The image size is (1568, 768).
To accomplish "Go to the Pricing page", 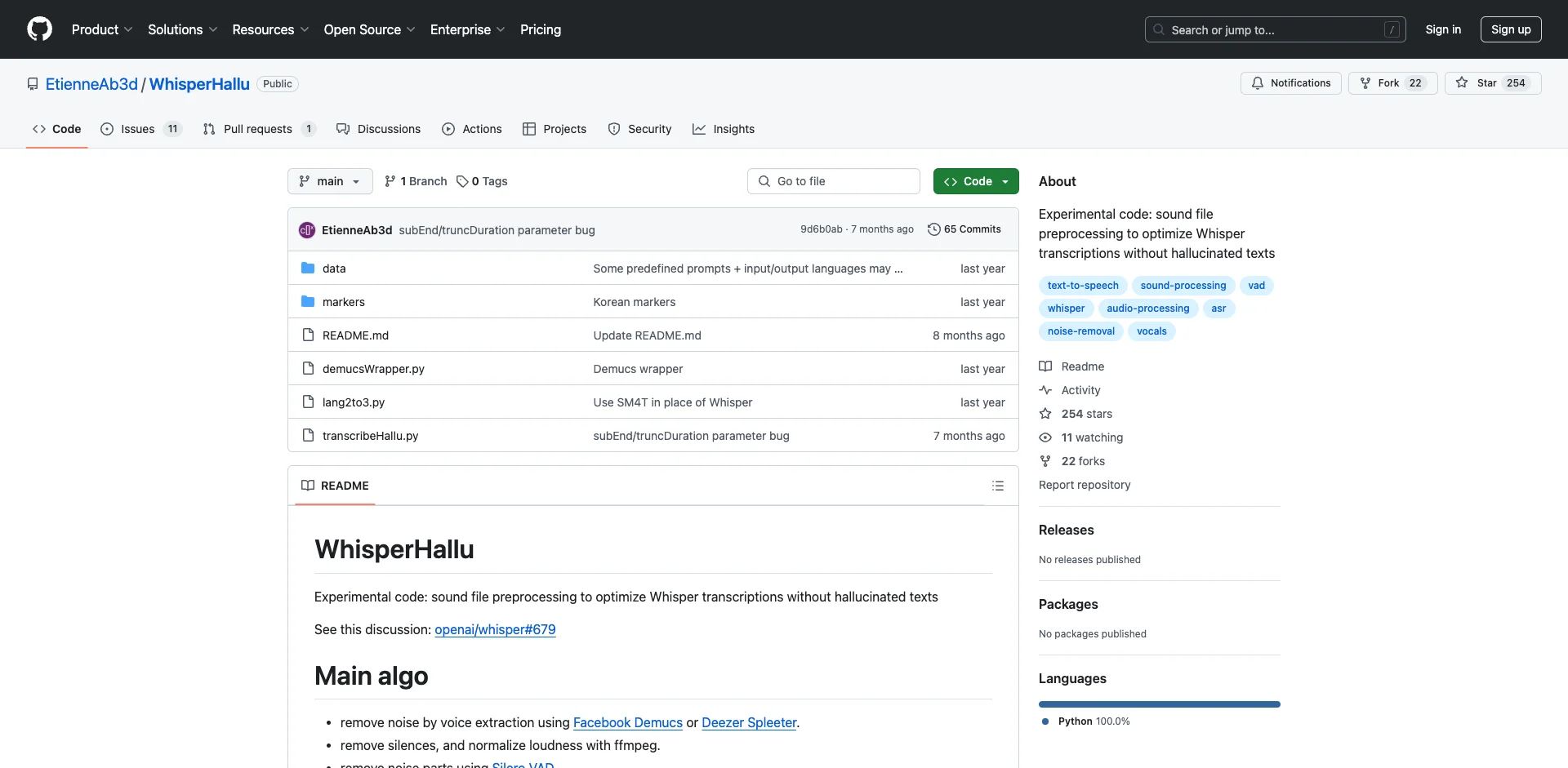I will (541, 29).
